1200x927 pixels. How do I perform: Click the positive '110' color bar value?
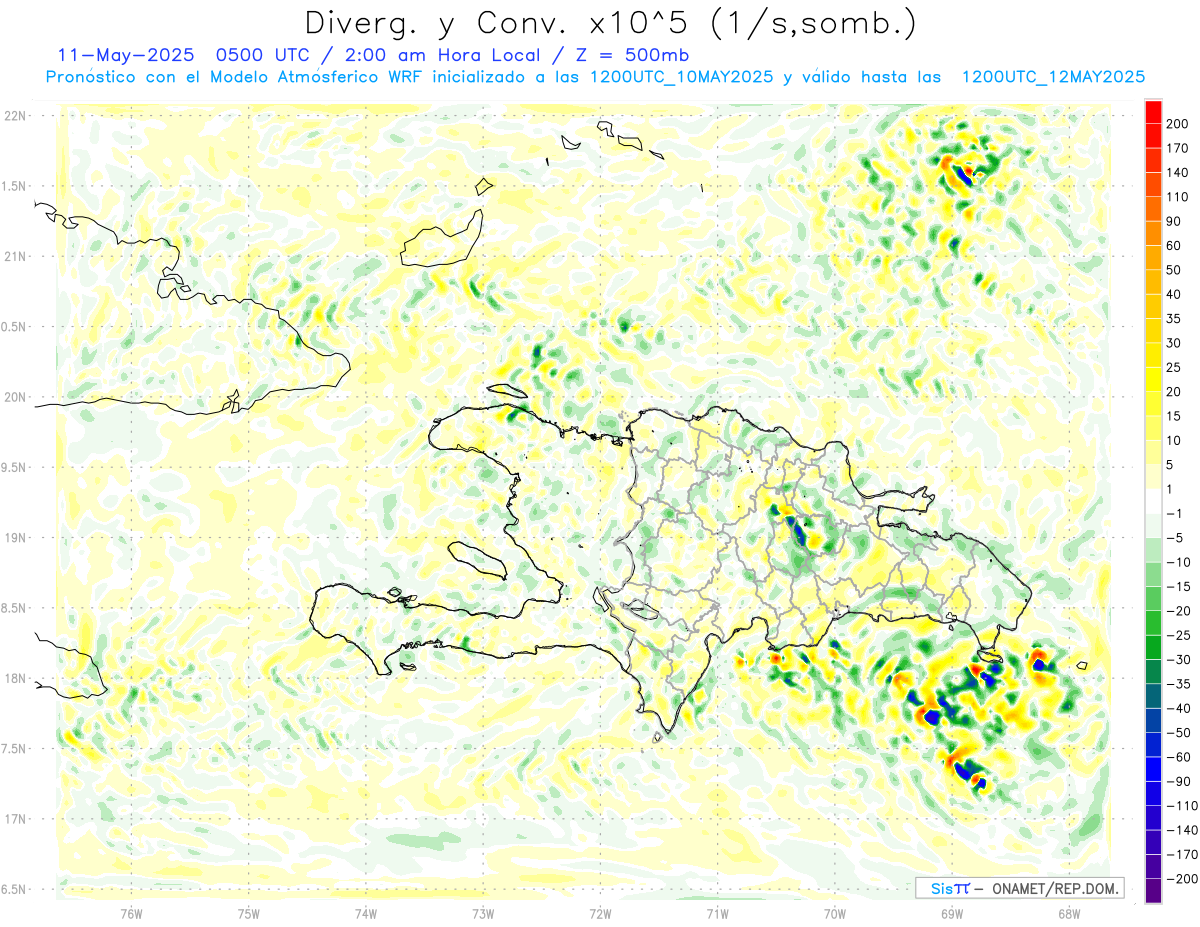coord(1177,197)
